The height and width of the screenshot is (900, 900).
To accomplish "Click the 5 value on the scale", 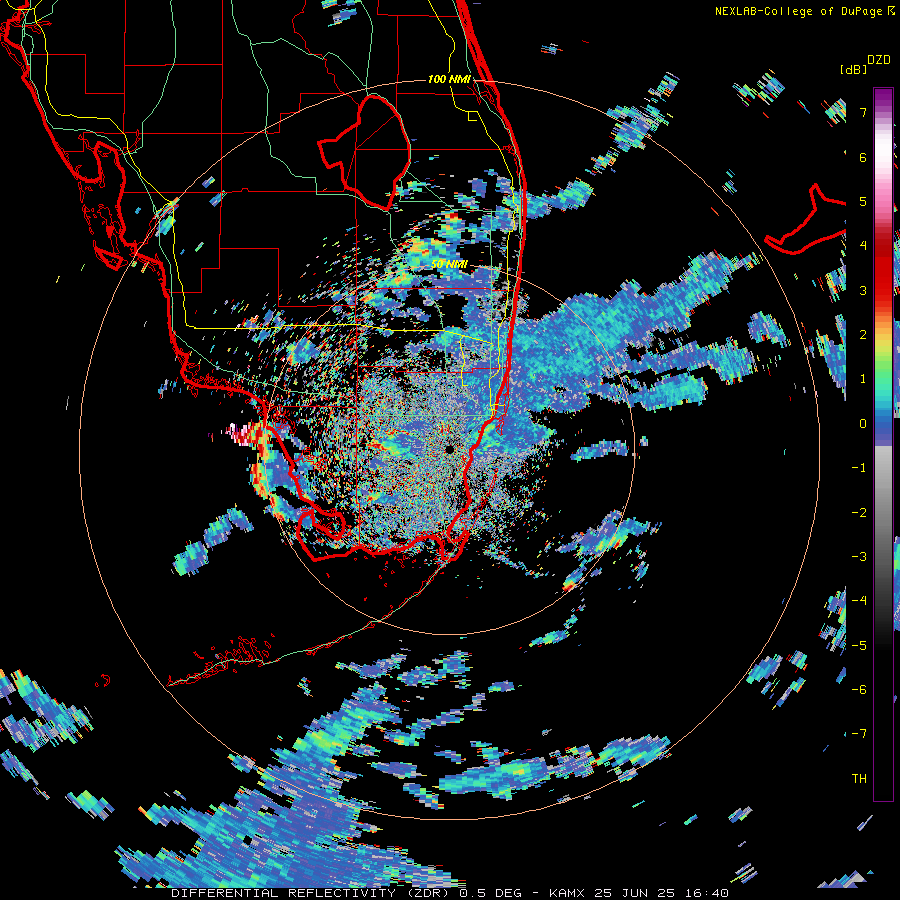I will click(863, 201).
